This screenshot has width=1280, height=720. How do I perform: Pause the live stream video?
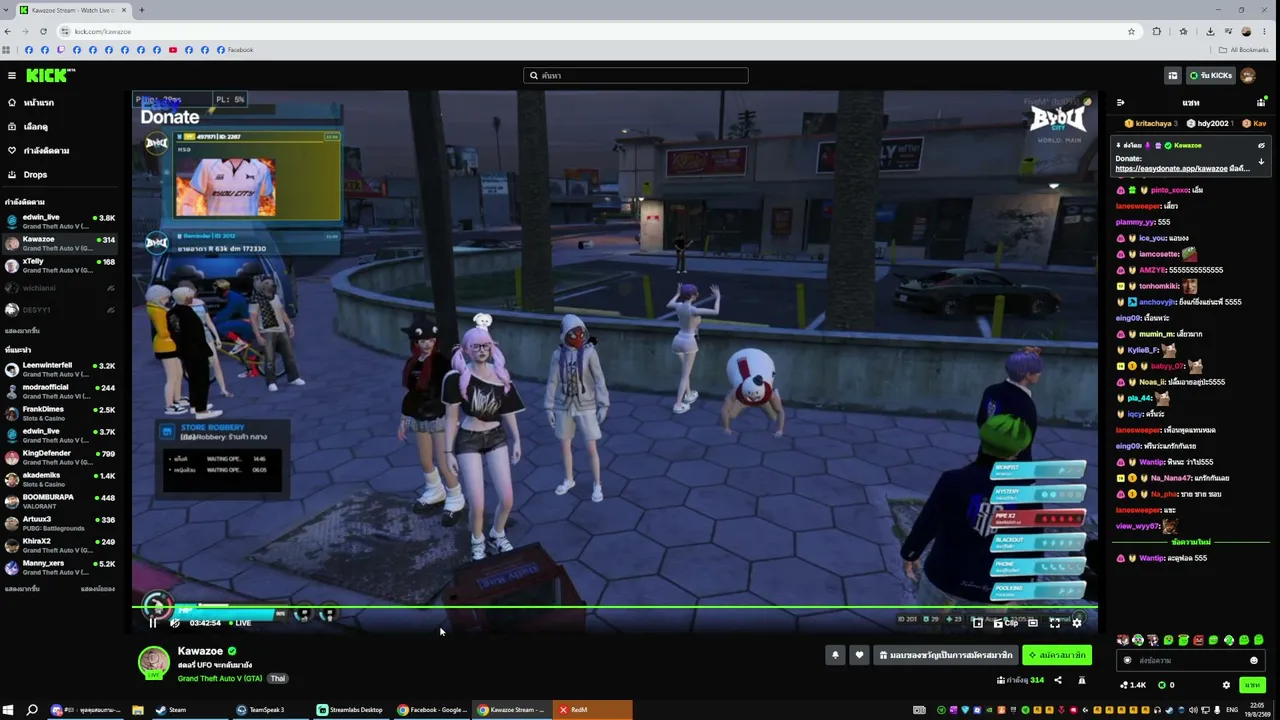coord(153,623)
